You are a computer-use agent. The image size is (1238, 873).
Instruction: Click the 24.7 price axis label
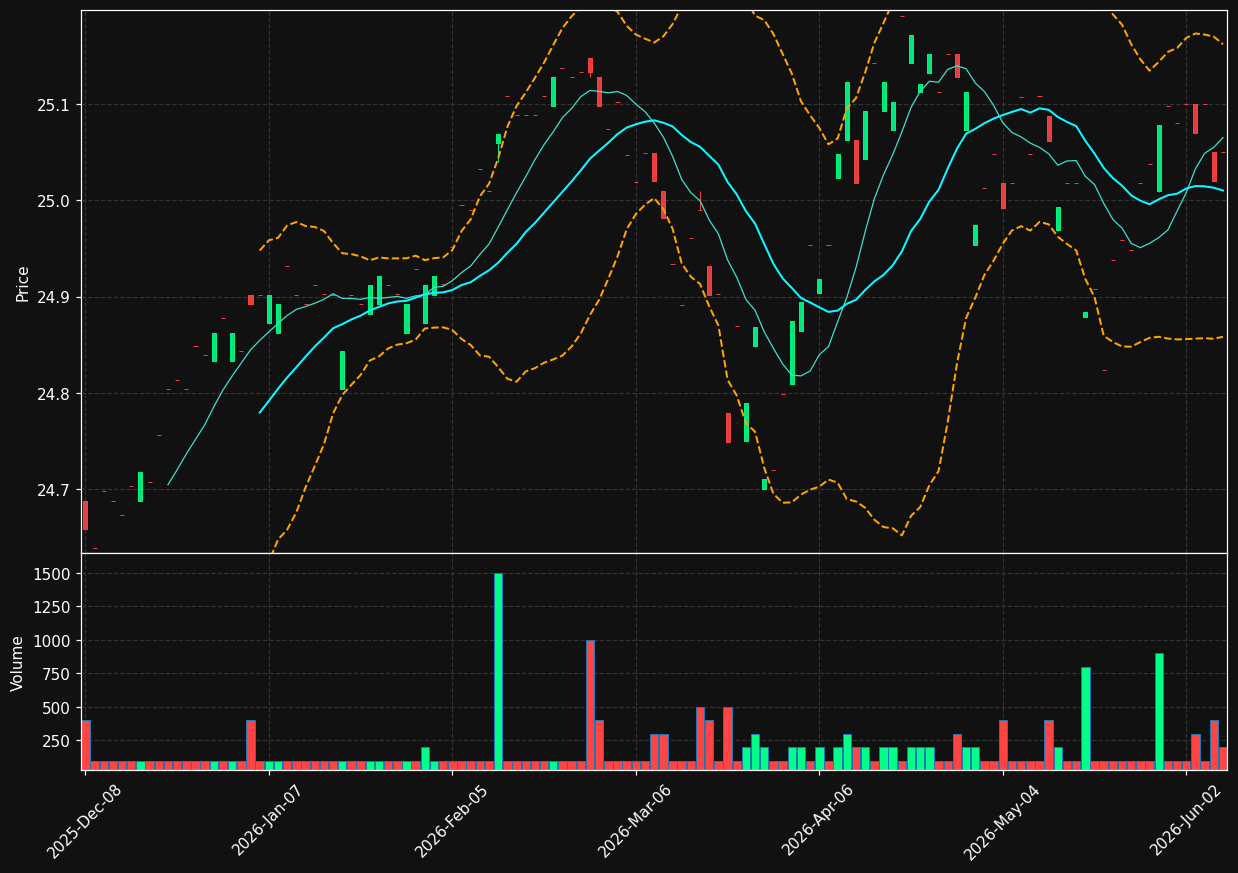[55, 491]
